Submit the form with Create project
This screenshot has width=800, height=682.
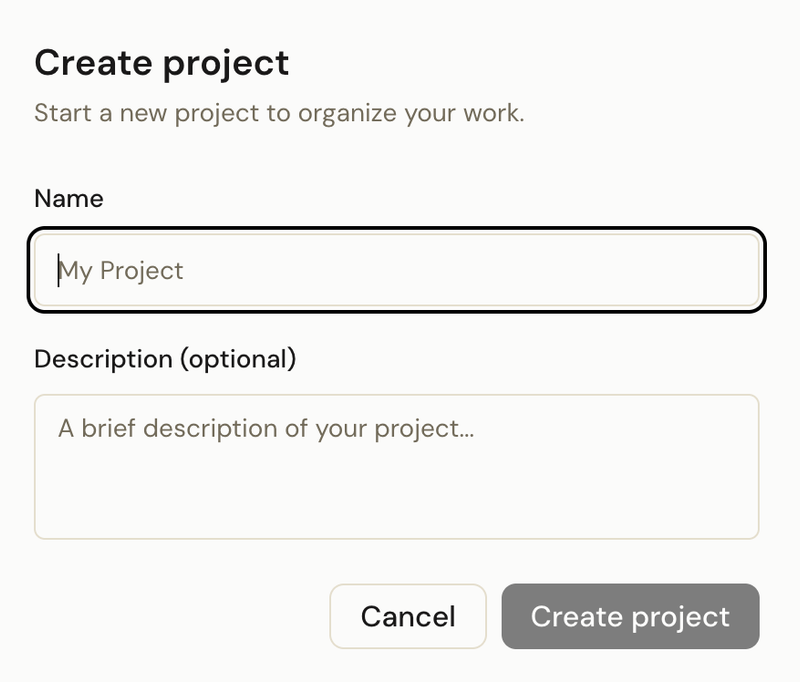click(630, 616)
